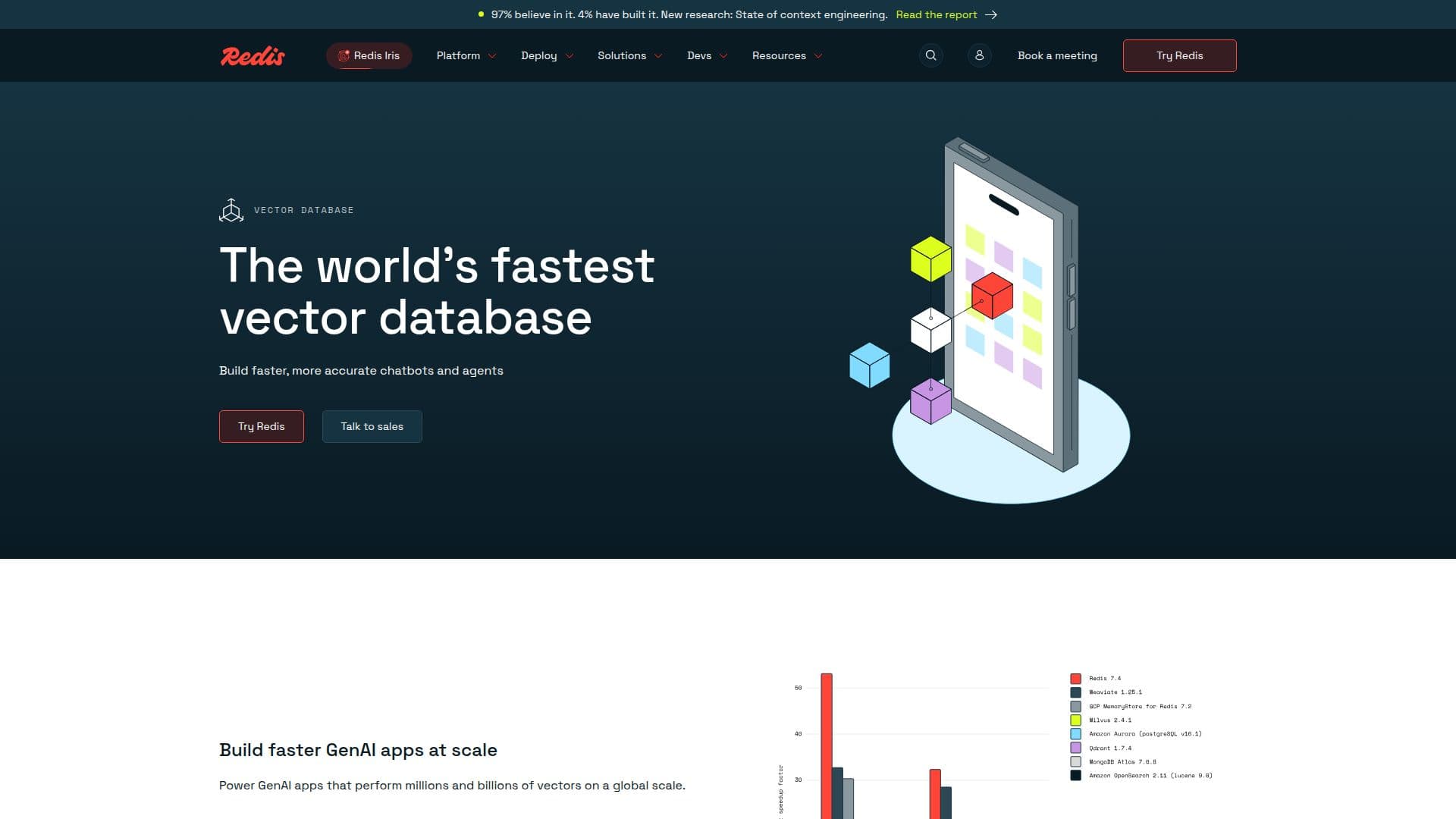Click the red cube on phone illustration

992,295
